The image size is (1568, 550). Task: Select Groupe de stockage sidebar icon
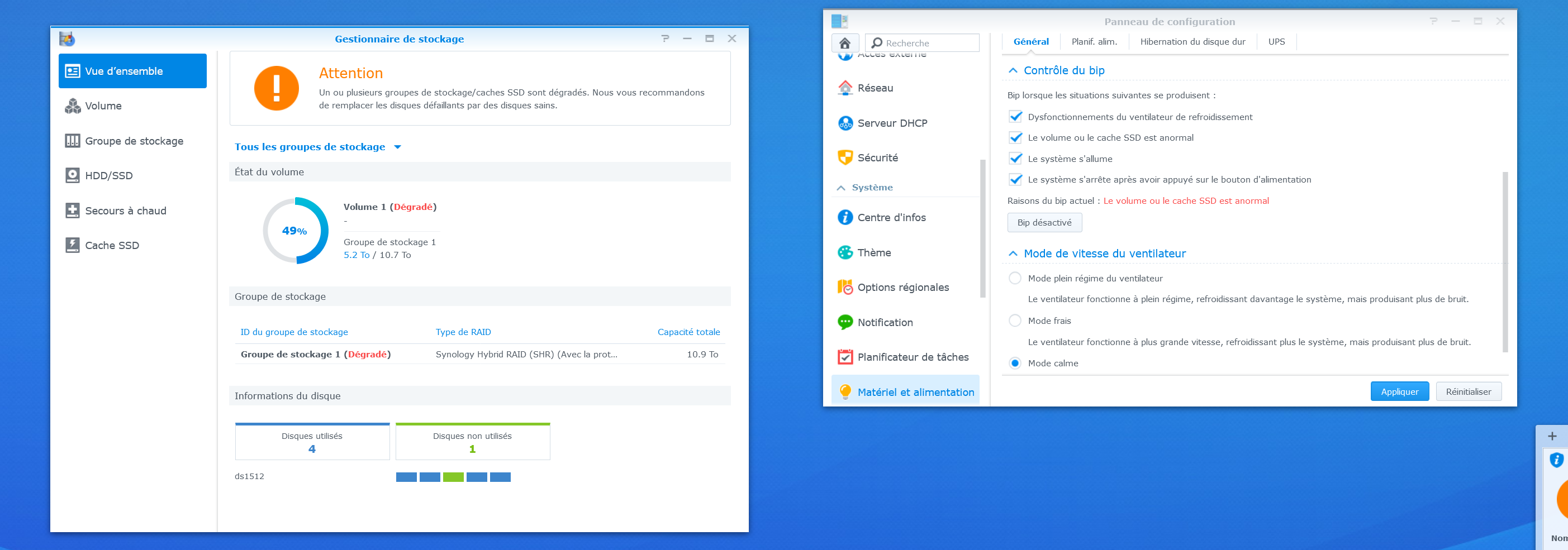click(x=73, y=141)
